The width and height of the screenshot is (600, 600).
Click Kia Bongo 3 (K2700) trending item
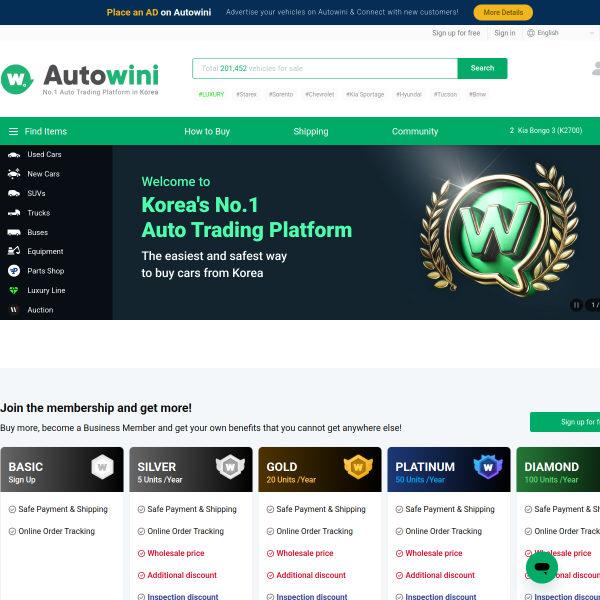546,130
